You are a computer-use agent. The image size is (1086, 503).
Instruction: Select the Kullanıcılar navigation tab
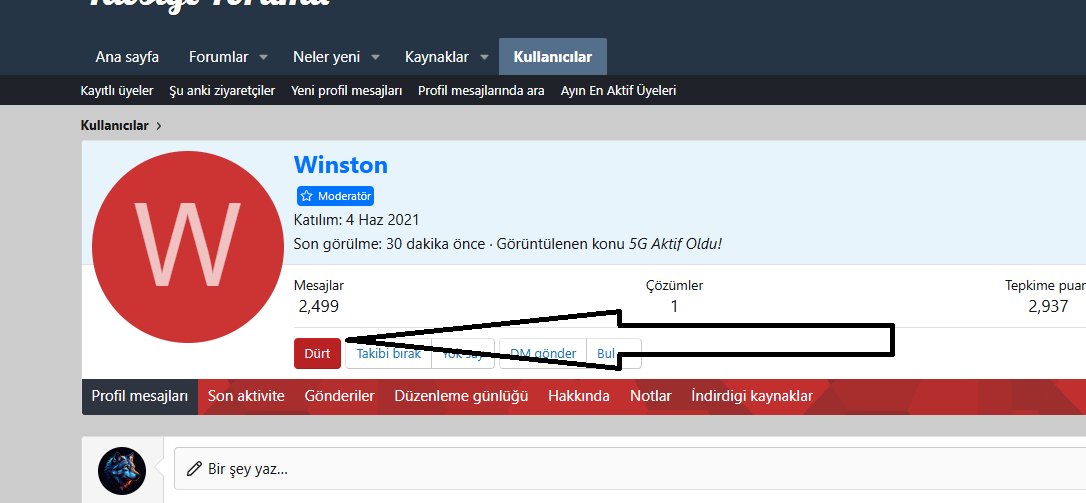pos(553,57)
